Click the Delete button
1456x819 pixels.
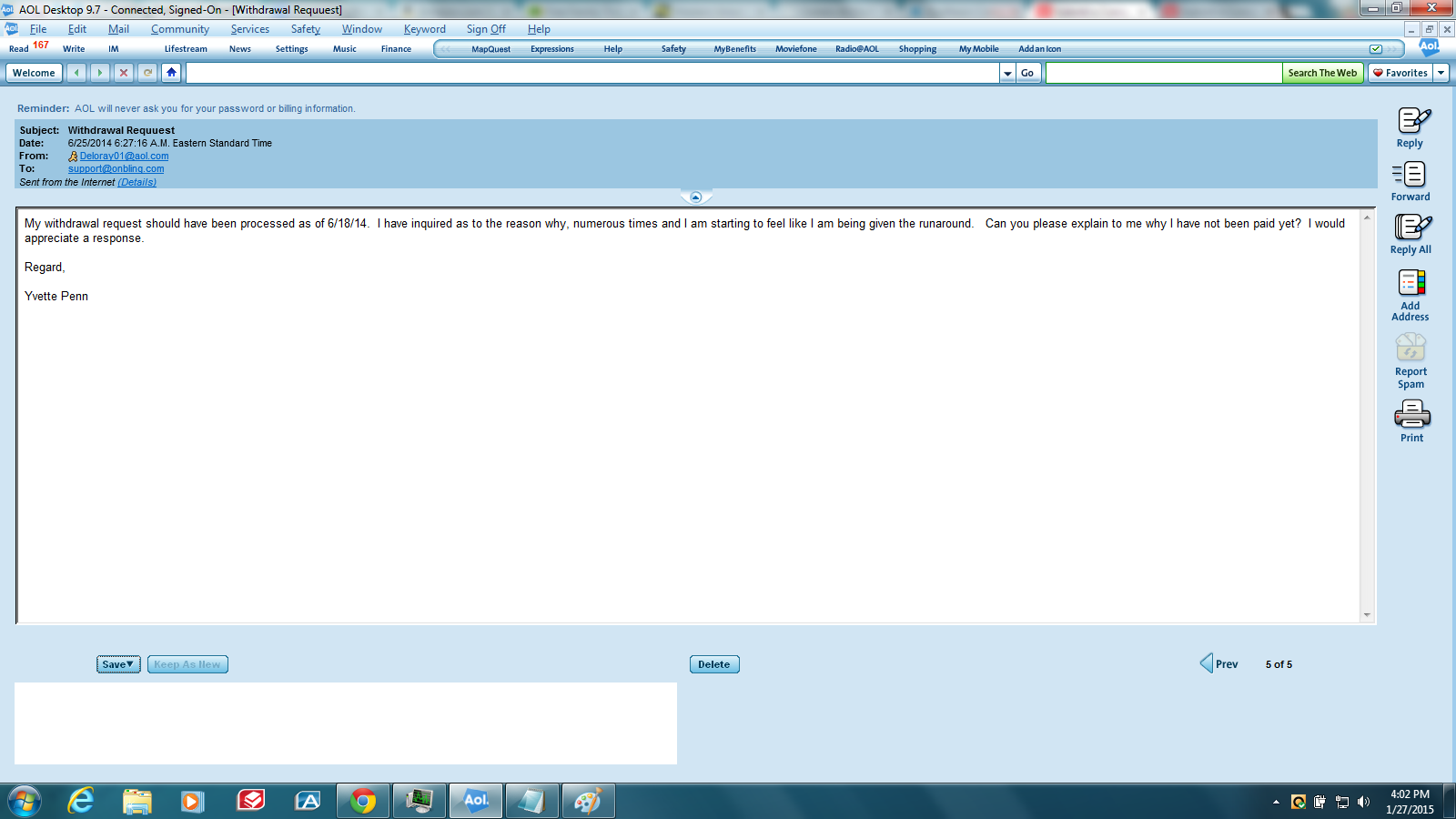(x=714, y=664)
